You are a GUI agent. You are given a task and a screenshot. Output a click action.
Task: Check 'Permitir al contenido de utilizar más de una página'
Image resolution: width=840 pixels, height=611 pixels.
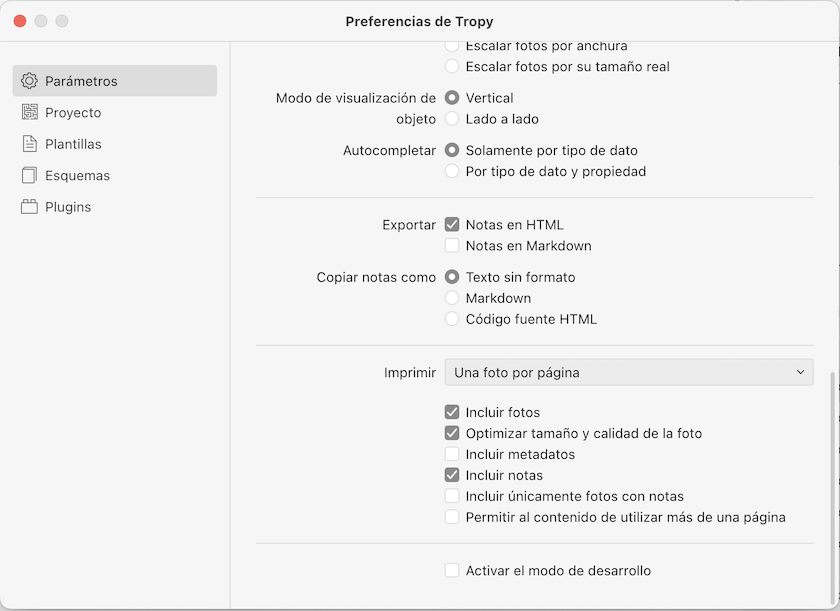[x=452, y=517]
